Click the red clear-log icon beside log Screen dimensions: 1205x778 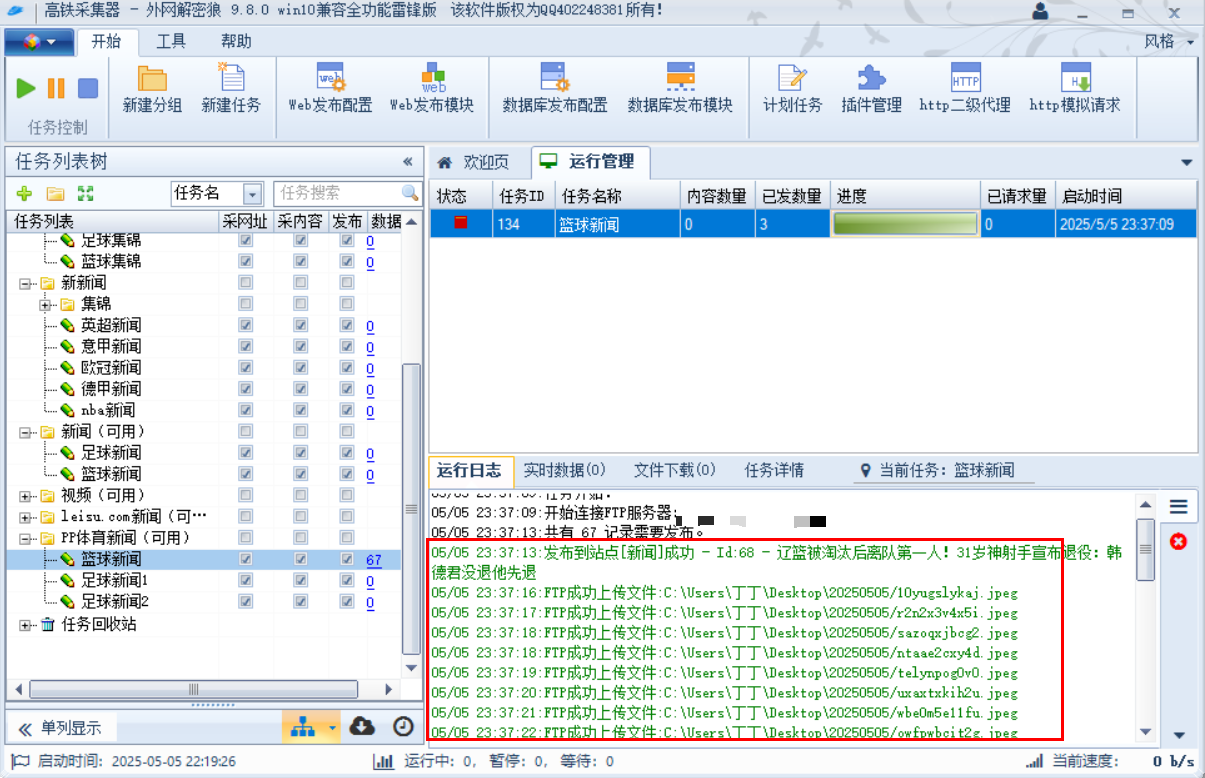click(x=1178, y=541)
